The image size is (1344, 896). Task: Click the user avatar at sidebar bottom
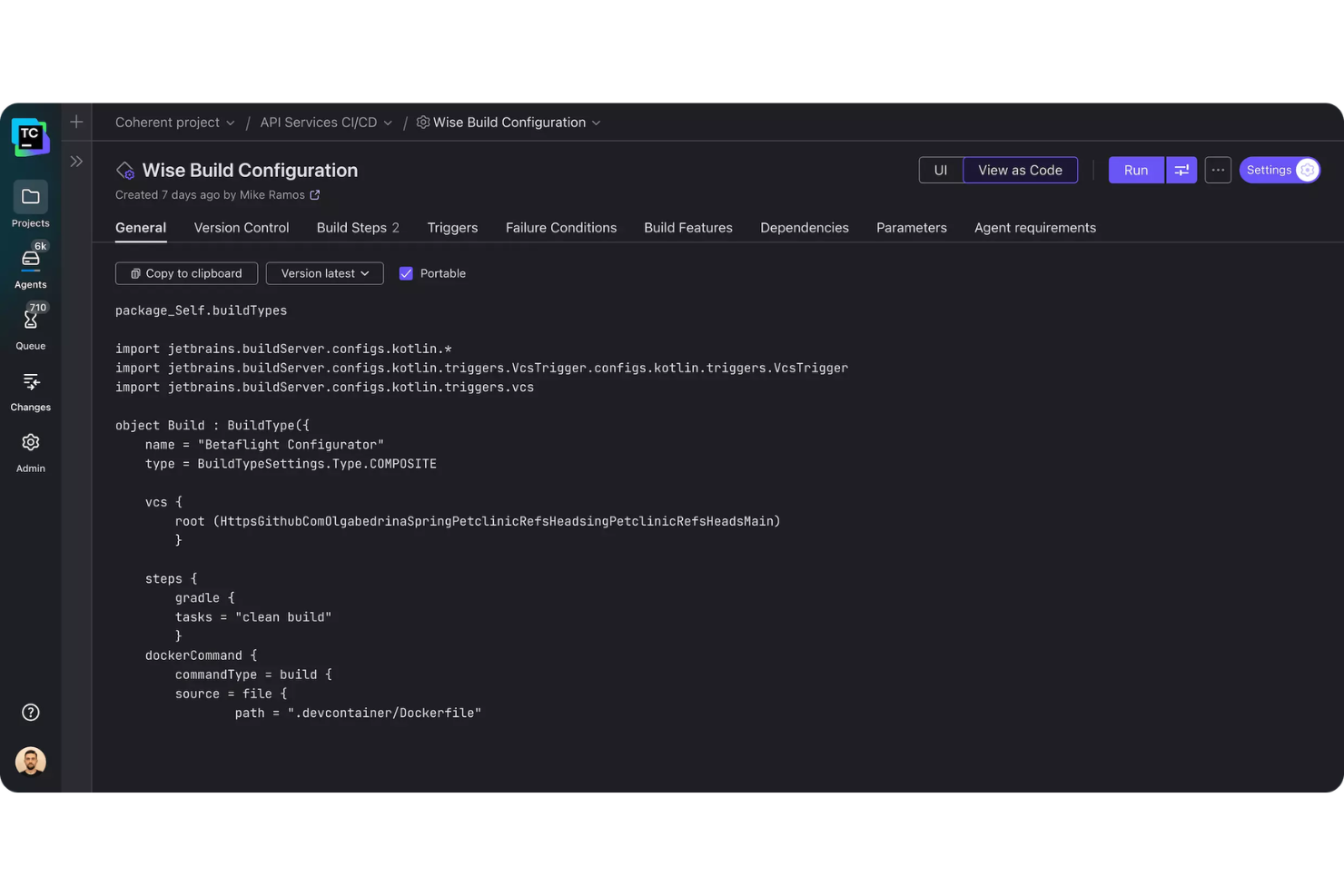30,761
